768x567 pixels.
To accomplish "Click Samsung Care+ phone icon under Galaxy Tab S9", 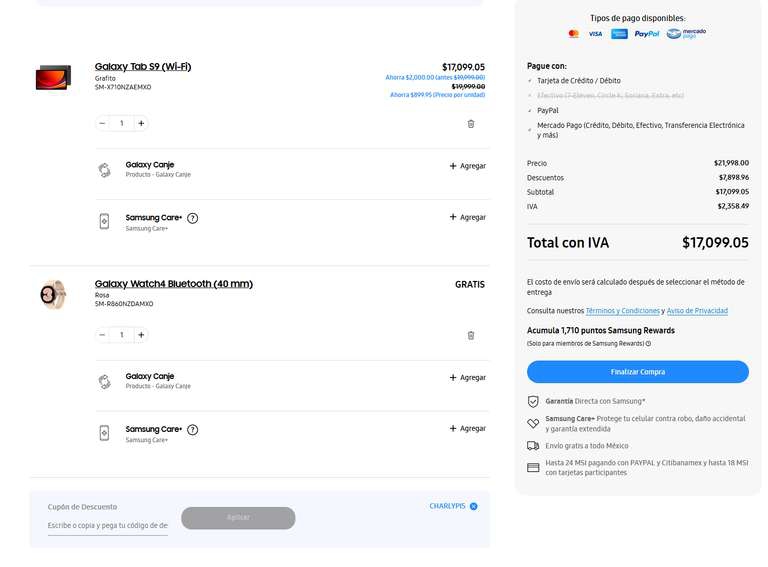I will tap(104, 221).
